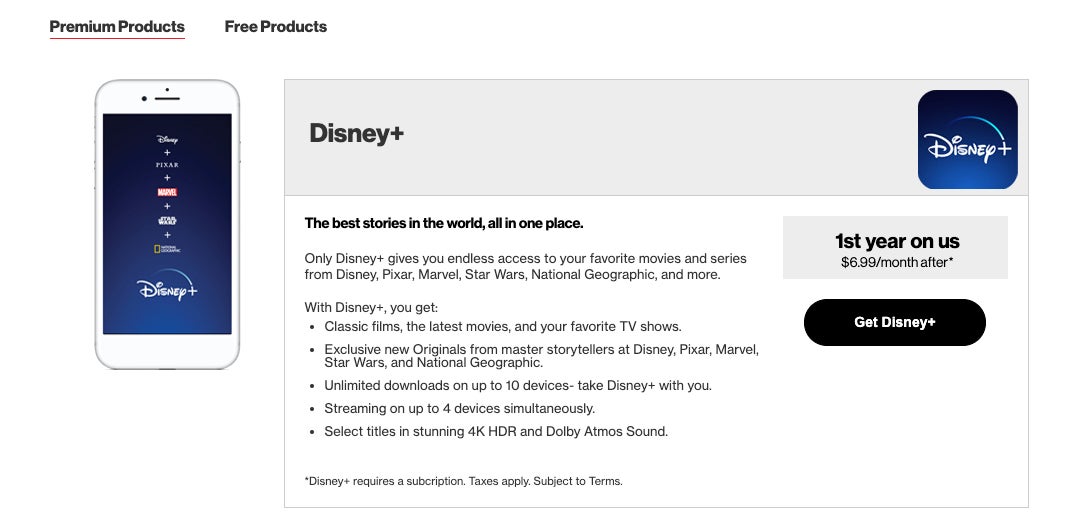
Task: Click the Get Disney+ button
Action: coord(894,322)
